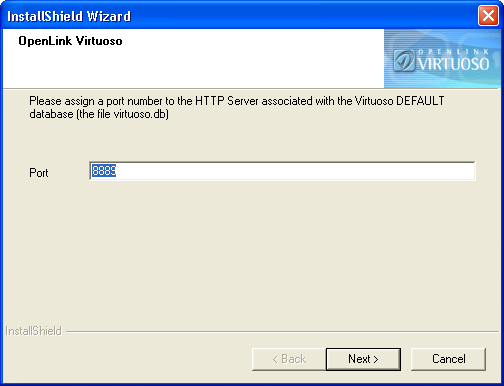Click the VIRTUOSO wordmark in banner
The width and height of the screenshot is (504, 386).
pyautogui.click(x=453, y=64)
